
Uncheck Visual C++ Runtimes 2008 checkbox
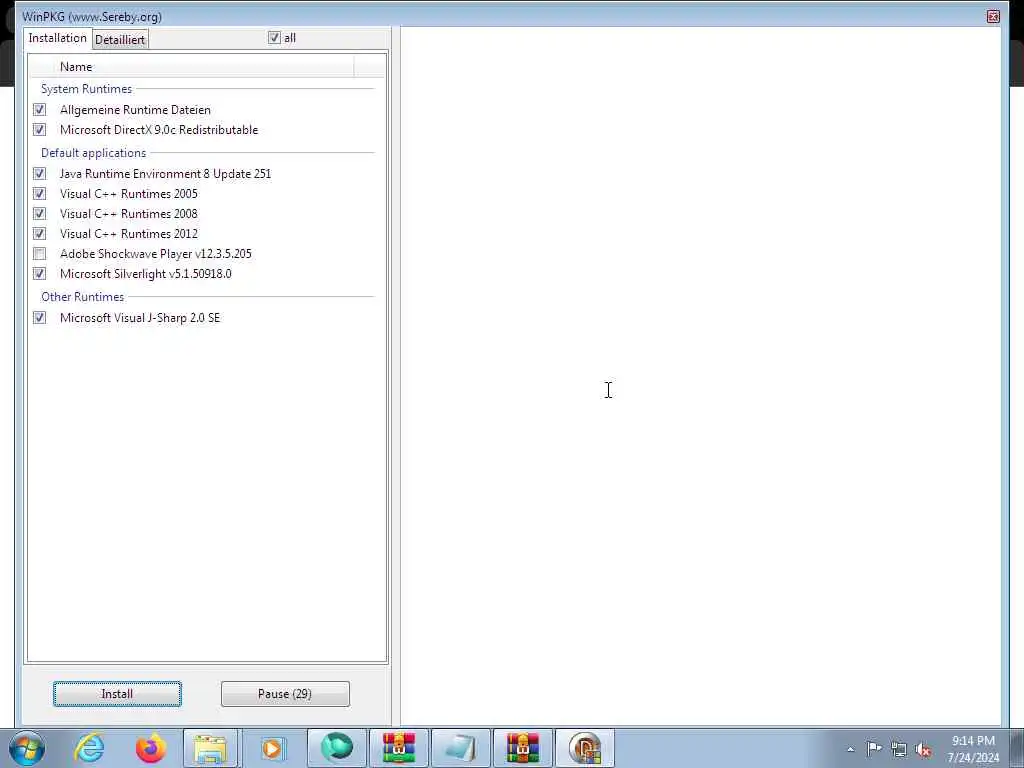(40, 214)
